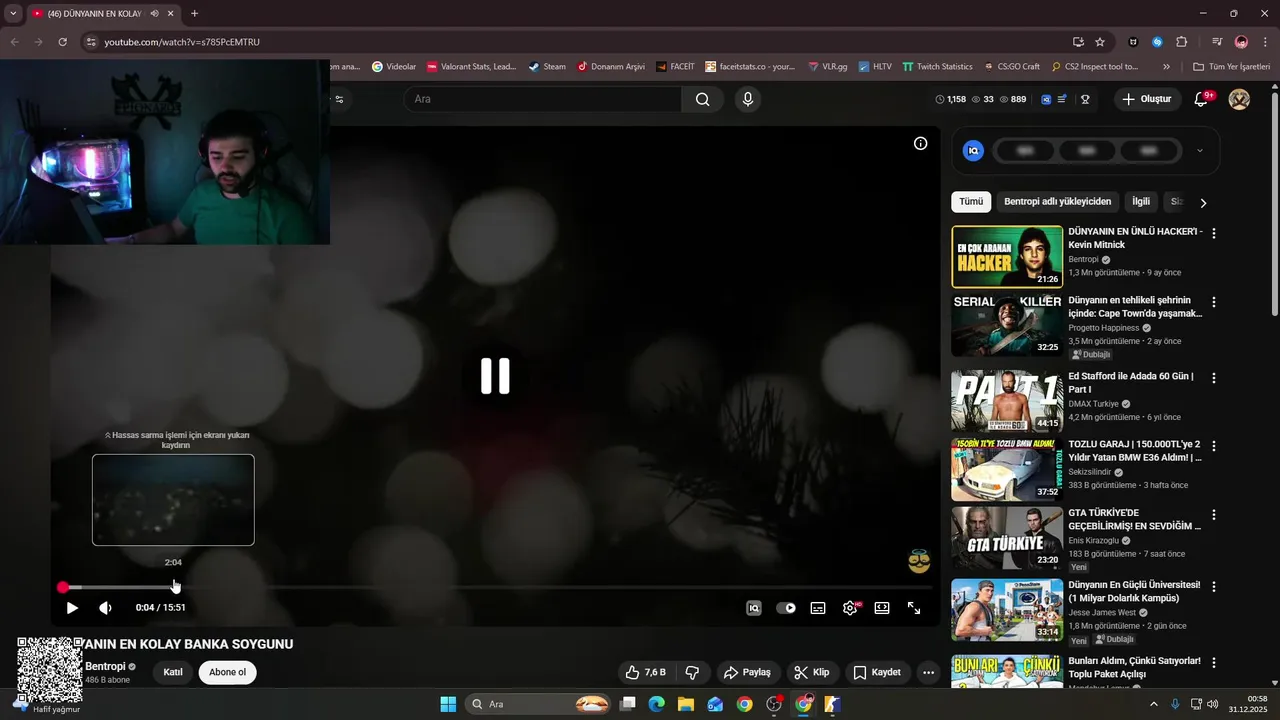Toggle subtitles in the video player
Screen dimensions: 1280x720
click(x=818, y=608)
